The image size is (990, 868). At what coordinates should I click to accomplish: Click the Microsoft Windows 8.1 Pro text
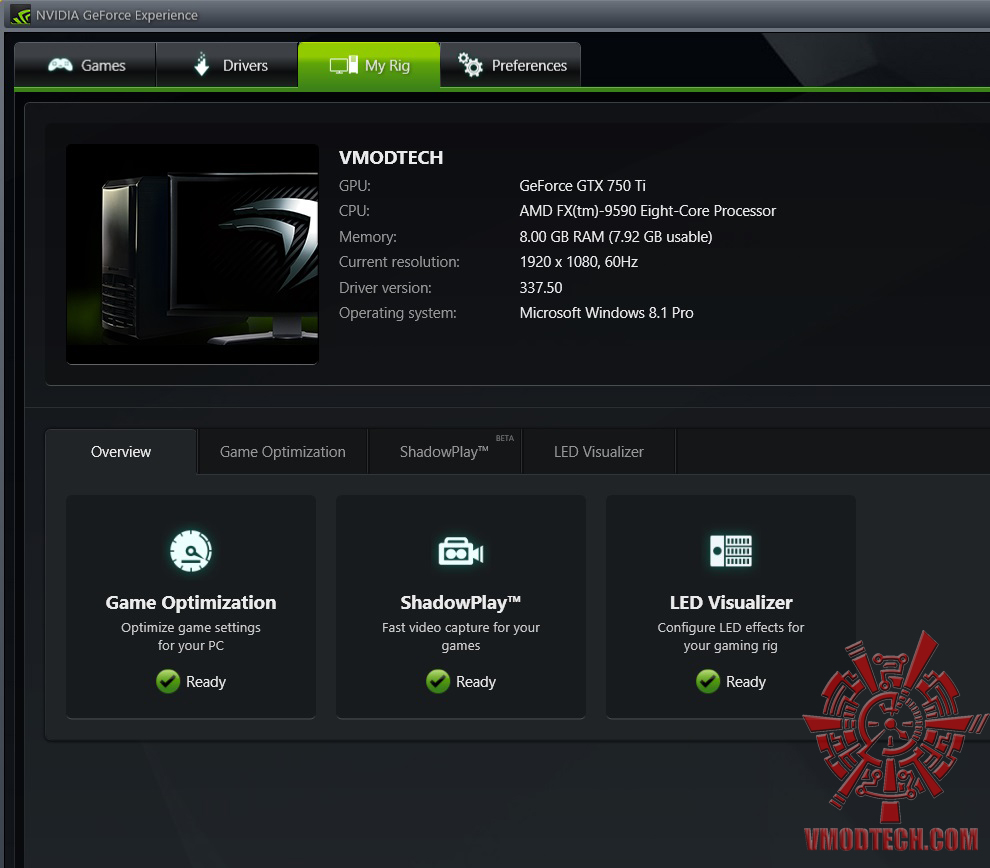coord(606,313)
